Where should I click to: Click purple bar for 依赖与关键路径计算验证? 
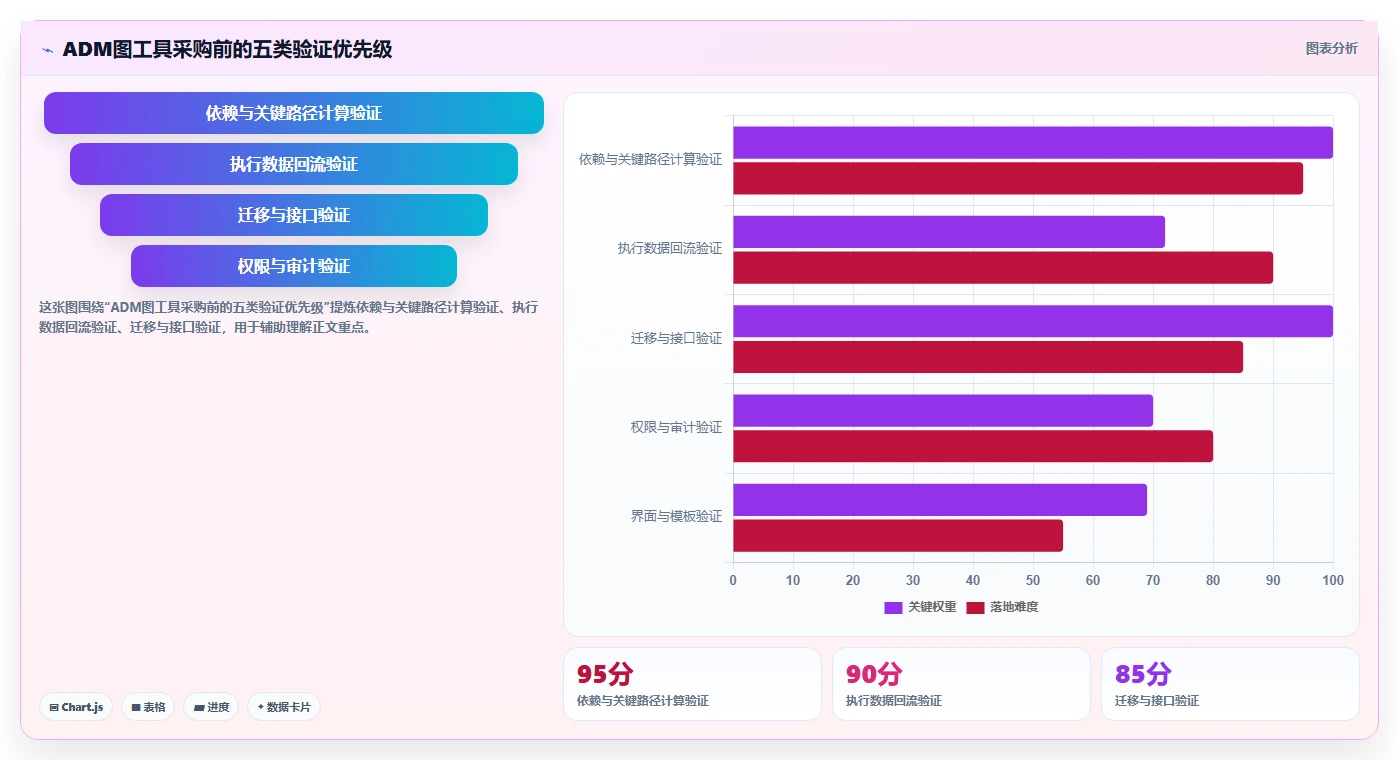click(1033, 142)
